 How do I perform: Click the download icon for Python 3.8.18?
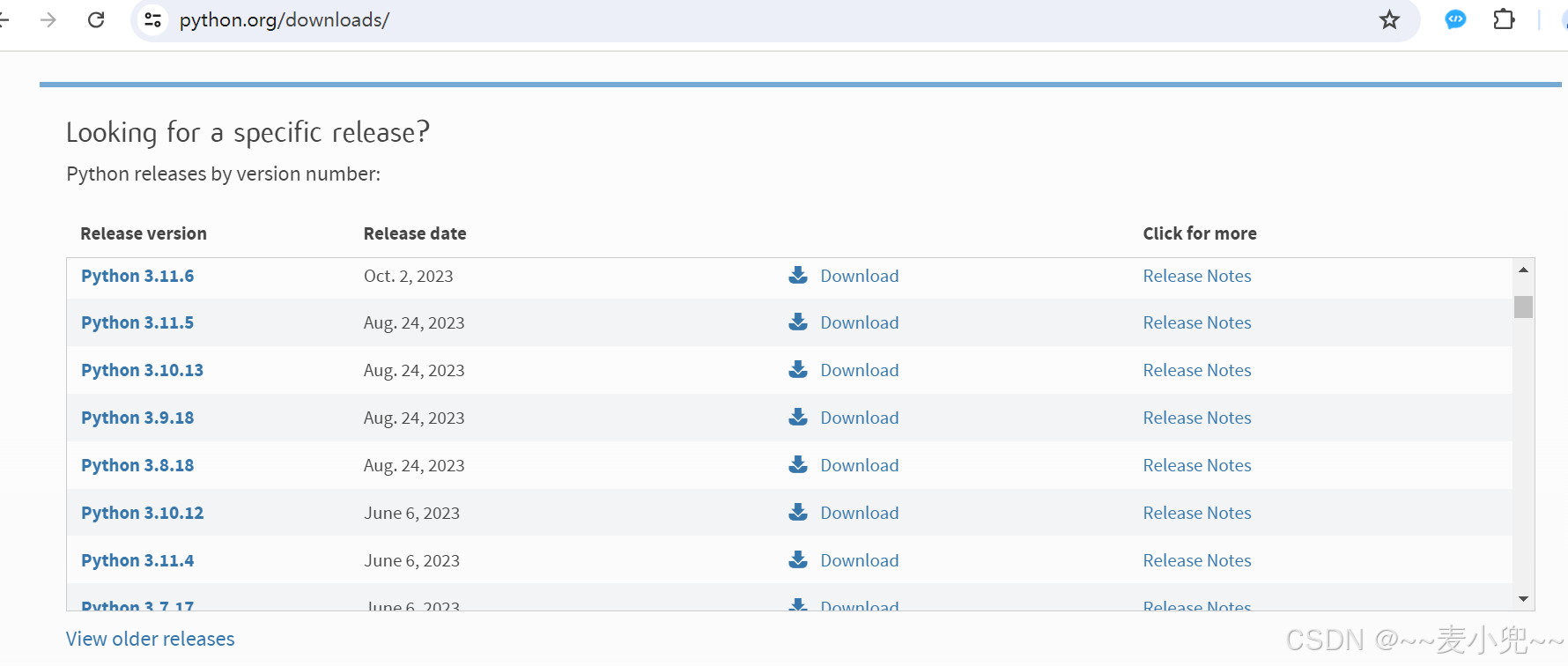(798, 464)
